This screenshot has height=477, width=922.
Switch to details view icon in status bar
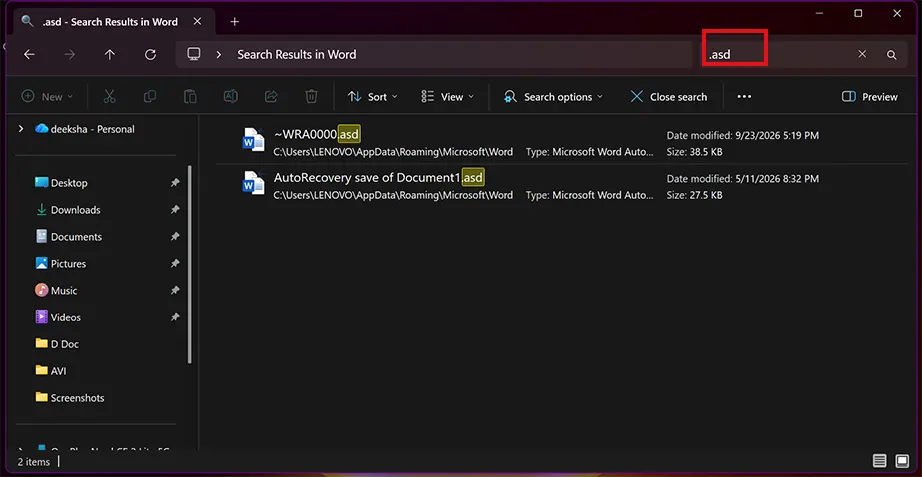(x=879, y=461)
